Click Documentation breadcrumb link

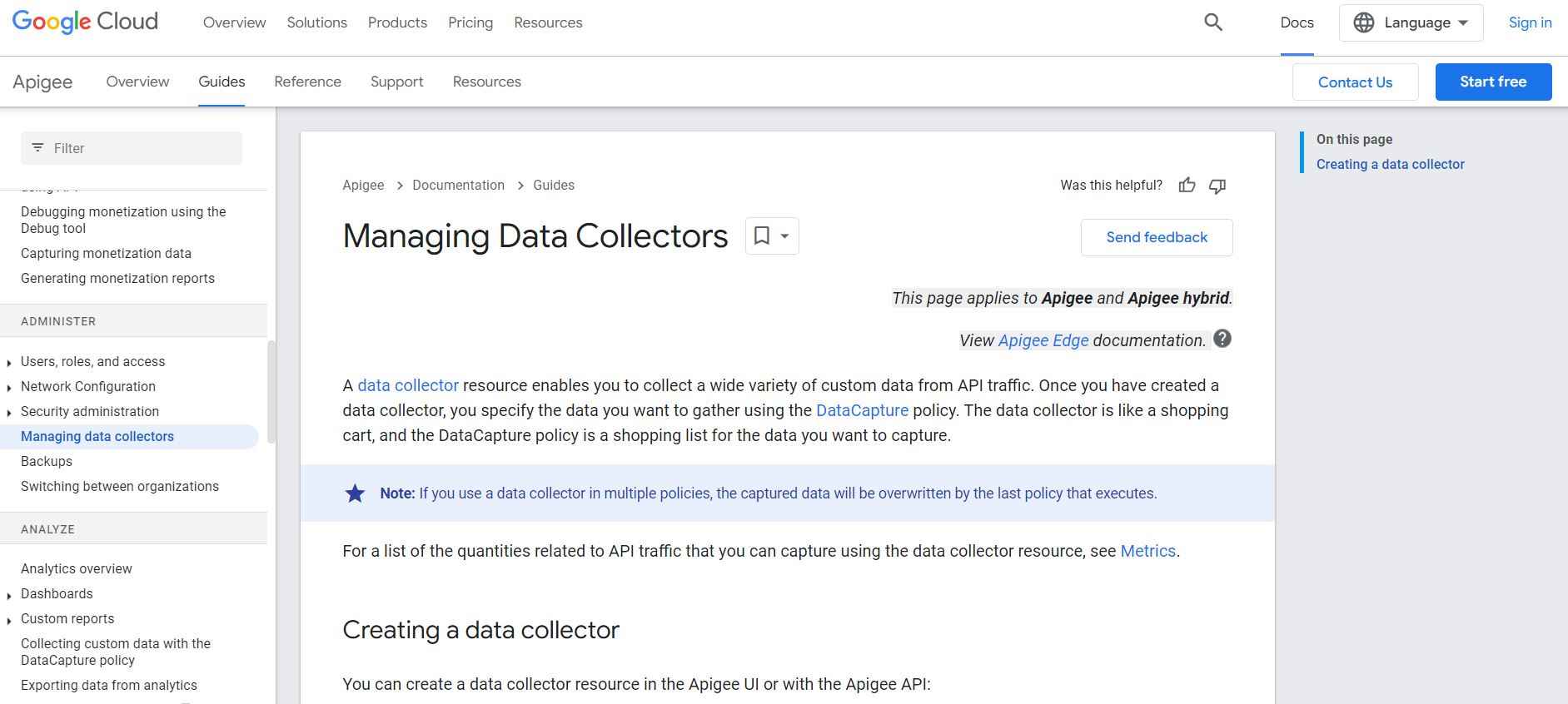coord(458,185)
